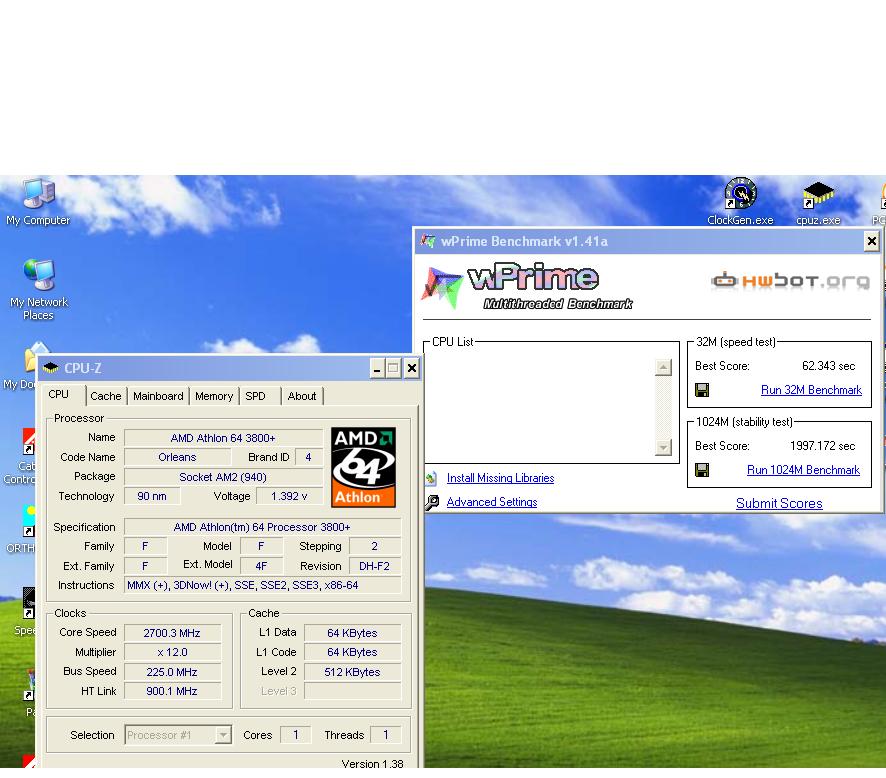The image size is (886, 778).
Task: Expand the Processor #1 selection dropdown
Action: click(x=224, y=735)
